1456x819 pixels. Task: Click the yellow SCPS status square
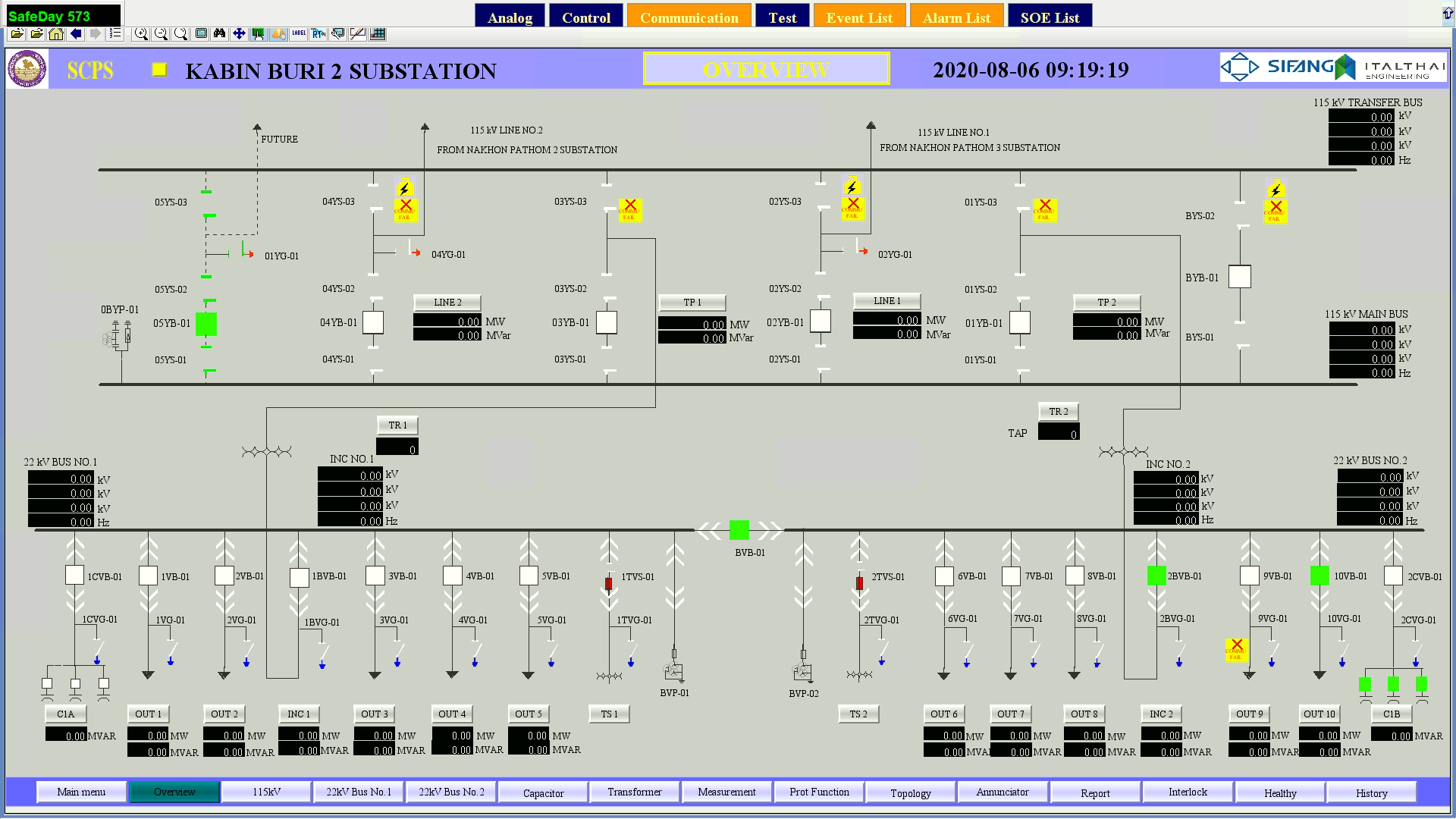159,70
